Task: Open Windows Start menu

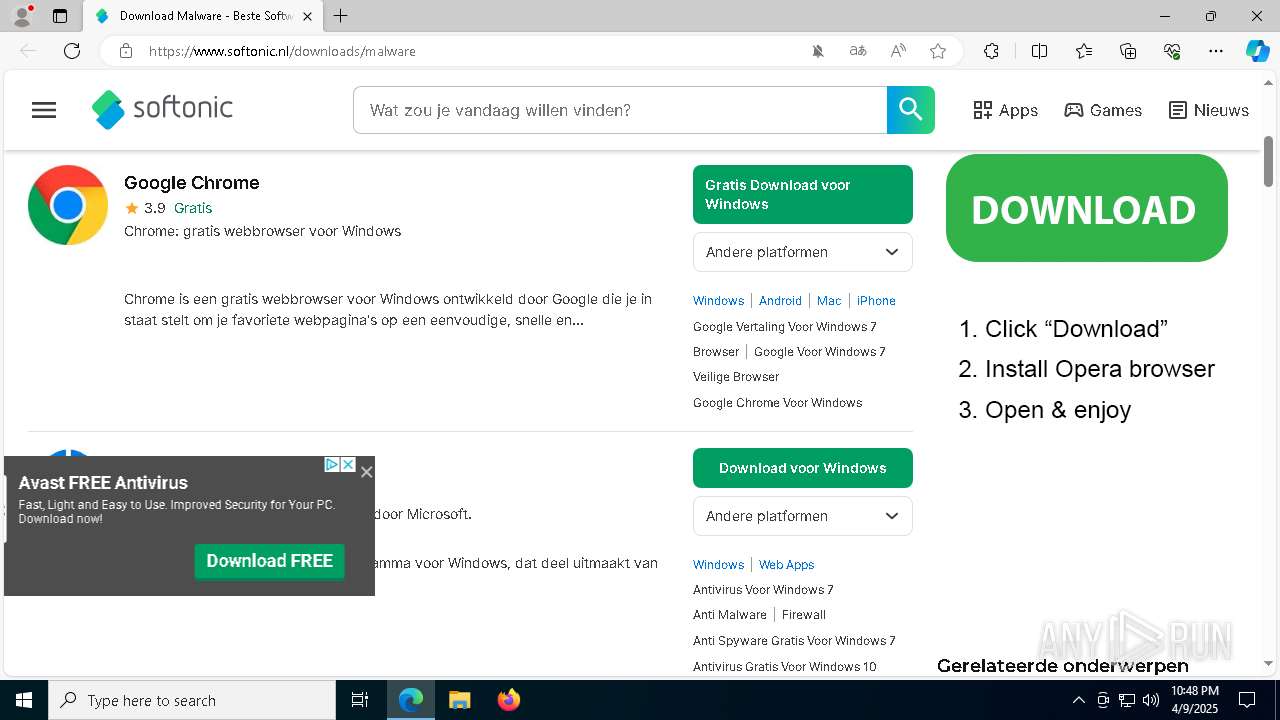Action: coord(24,700)
